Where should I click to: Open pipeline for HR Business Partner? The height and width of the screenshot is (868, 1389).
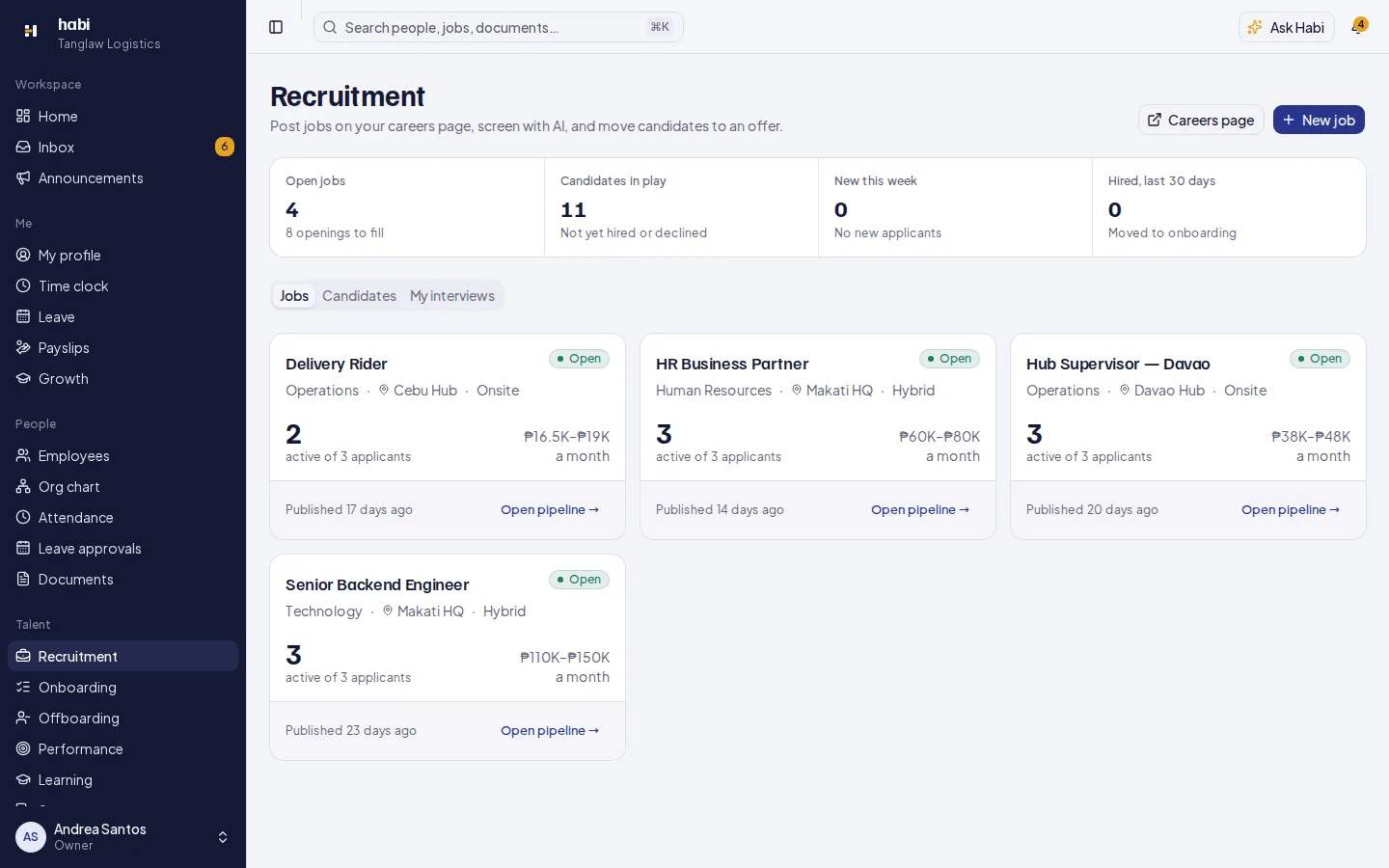(920, 509)
